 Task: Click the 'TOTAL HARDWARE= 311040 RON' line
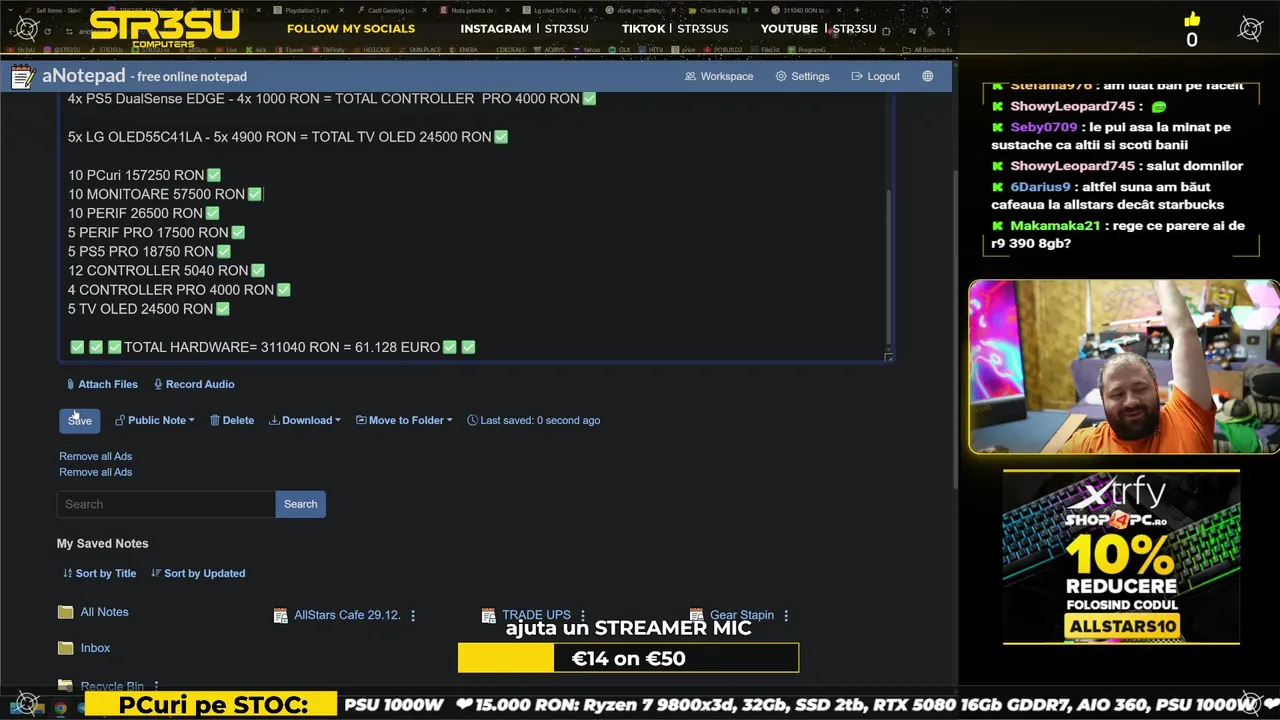pos(272,347)
